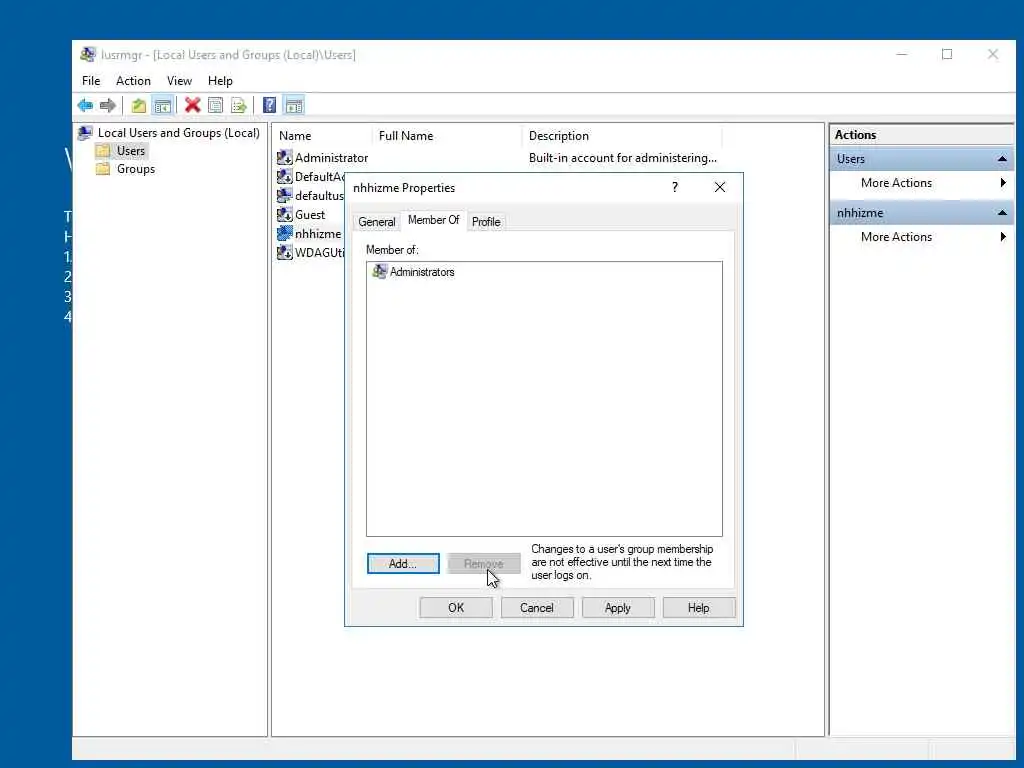Click the lusrmgr window title icon

click(x=88, y=54)
